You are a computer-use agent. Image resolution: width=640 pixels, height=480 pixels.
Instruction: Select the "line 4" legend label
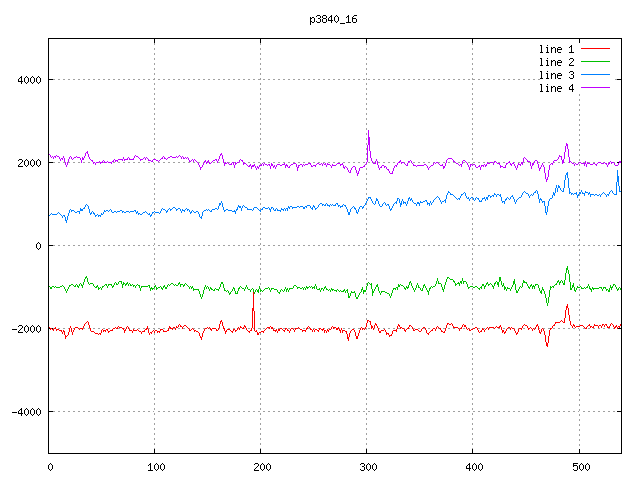(556, 89)
